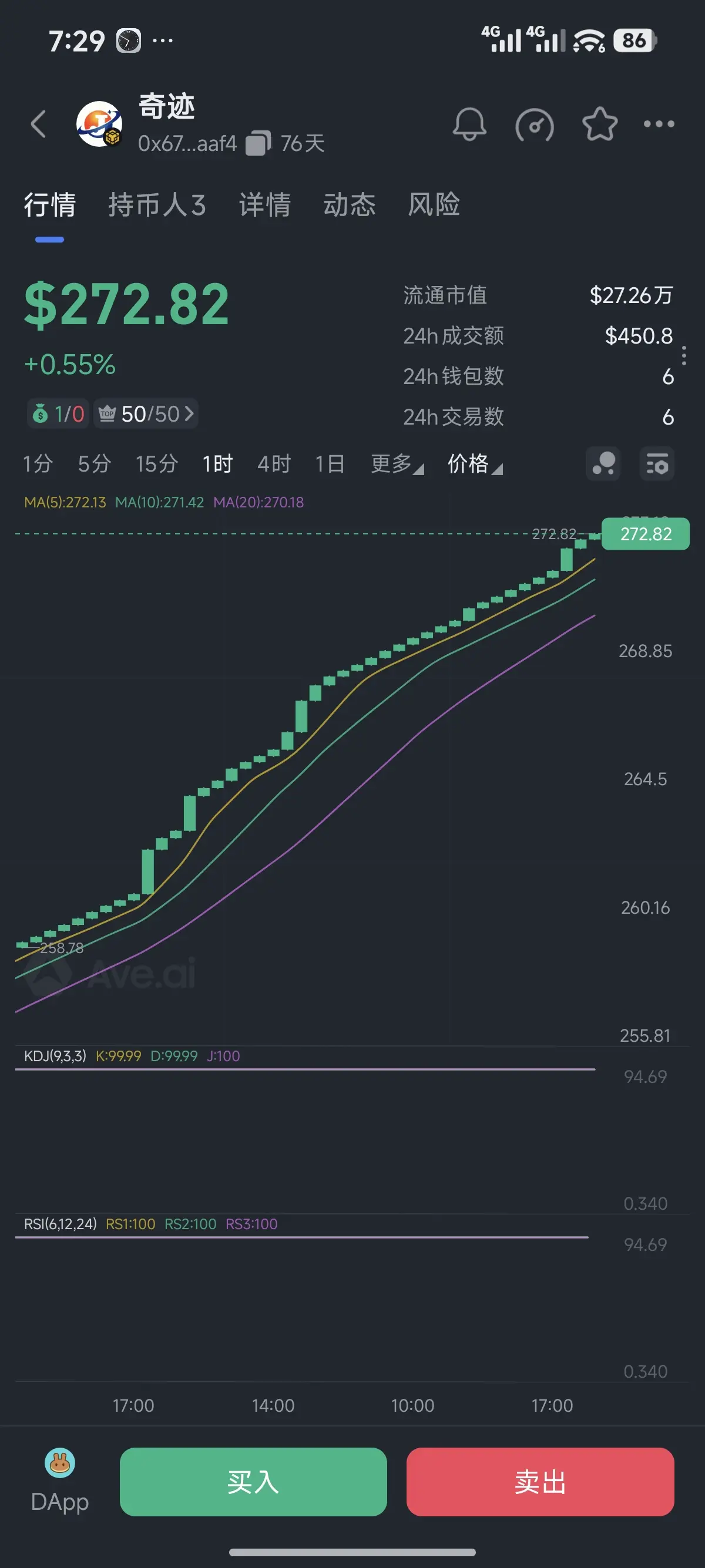Viewport: 705px width, 1568px height.
Task: Tap the back arrow icon
Action: tap(39, 124)
